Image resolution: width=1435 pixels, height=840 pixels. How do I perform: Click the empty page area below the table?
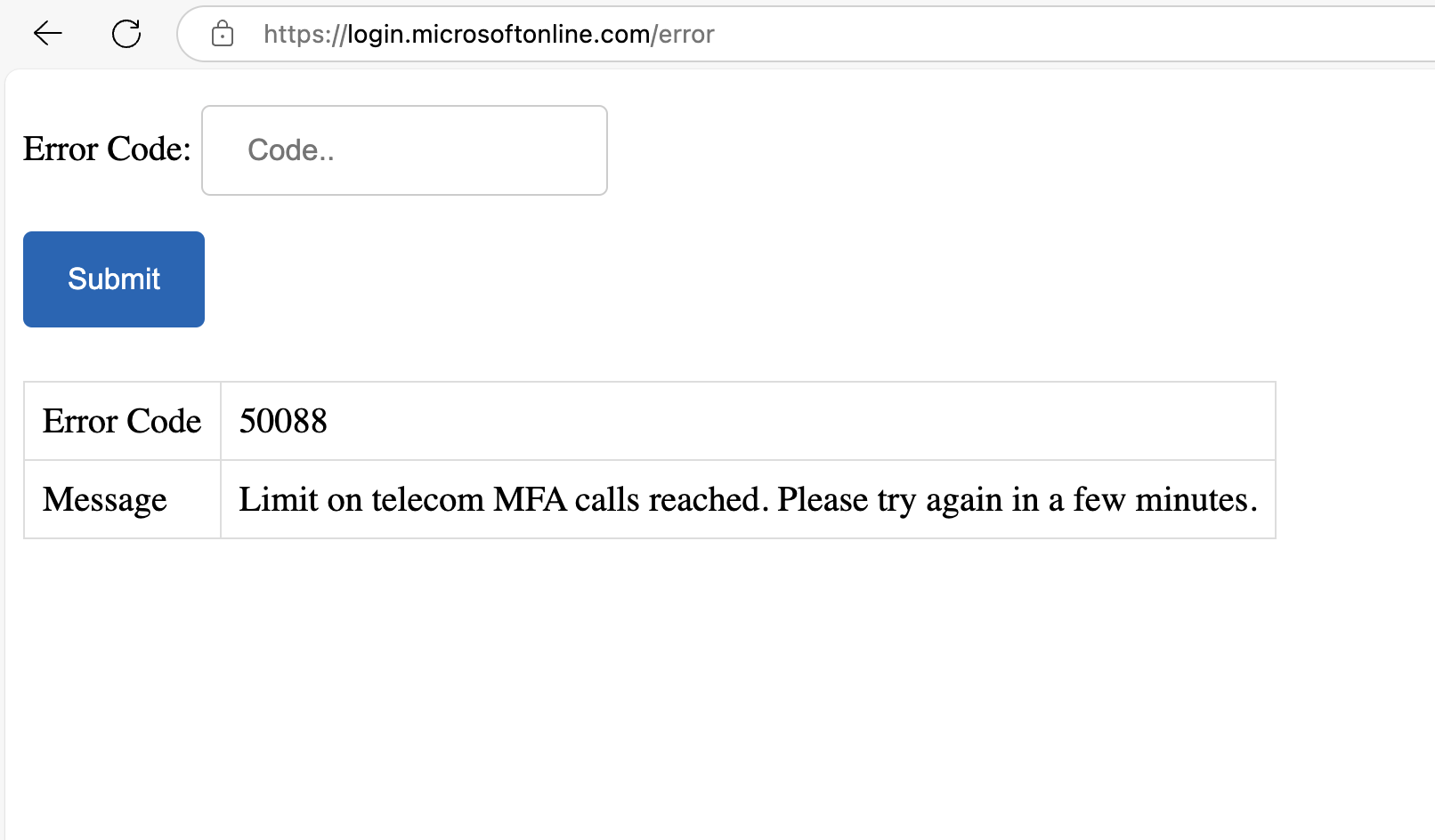tap(712, 694)
